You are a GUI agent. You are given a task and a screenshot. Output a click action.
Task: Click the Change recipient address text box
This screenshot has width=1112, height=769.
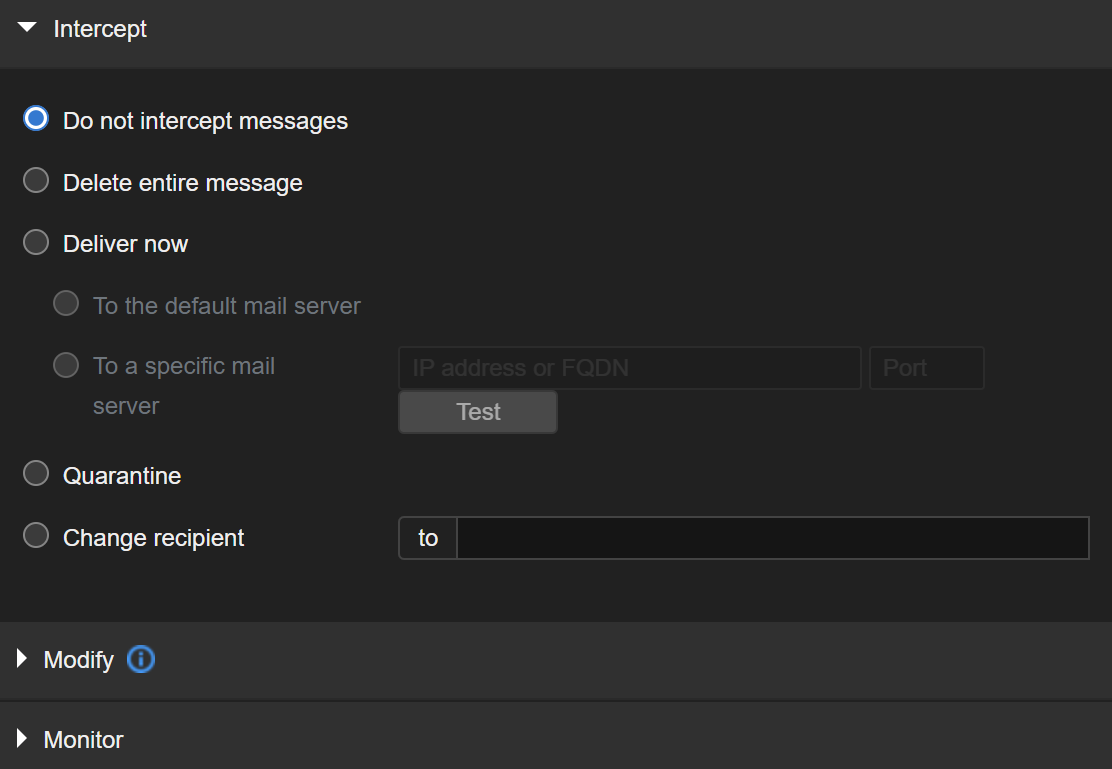pyautogui.click(x=772, y=538)
